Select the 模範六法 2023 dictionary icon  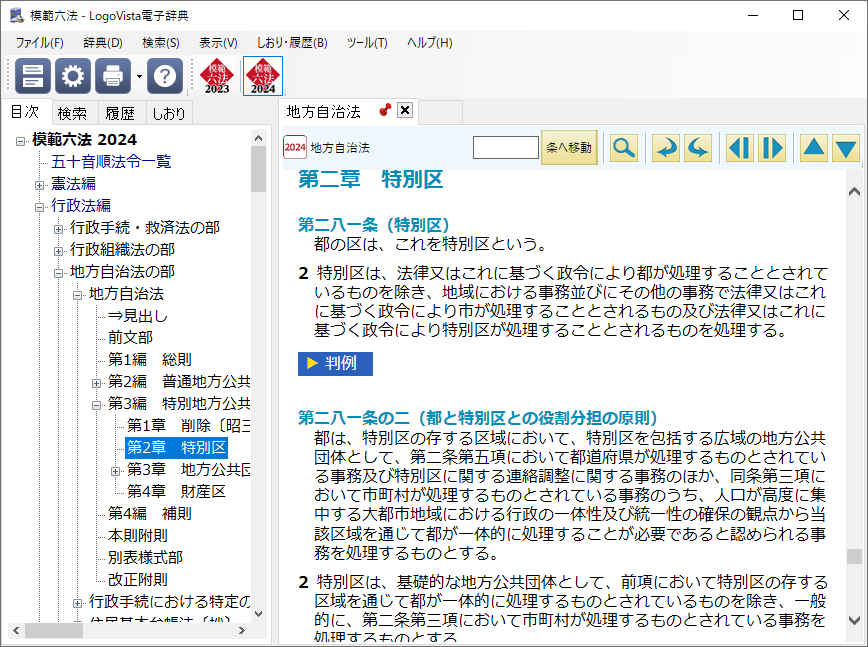tap(217, 76)
